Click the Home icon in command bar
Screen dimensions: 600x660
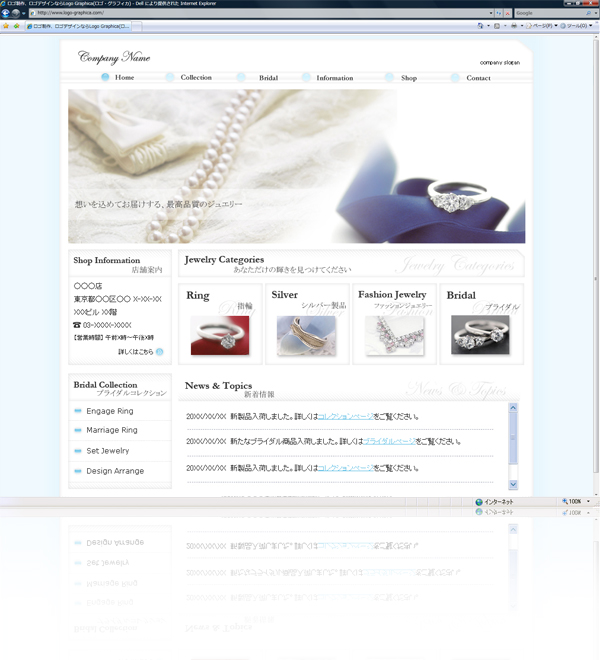[x=480, y=26]
